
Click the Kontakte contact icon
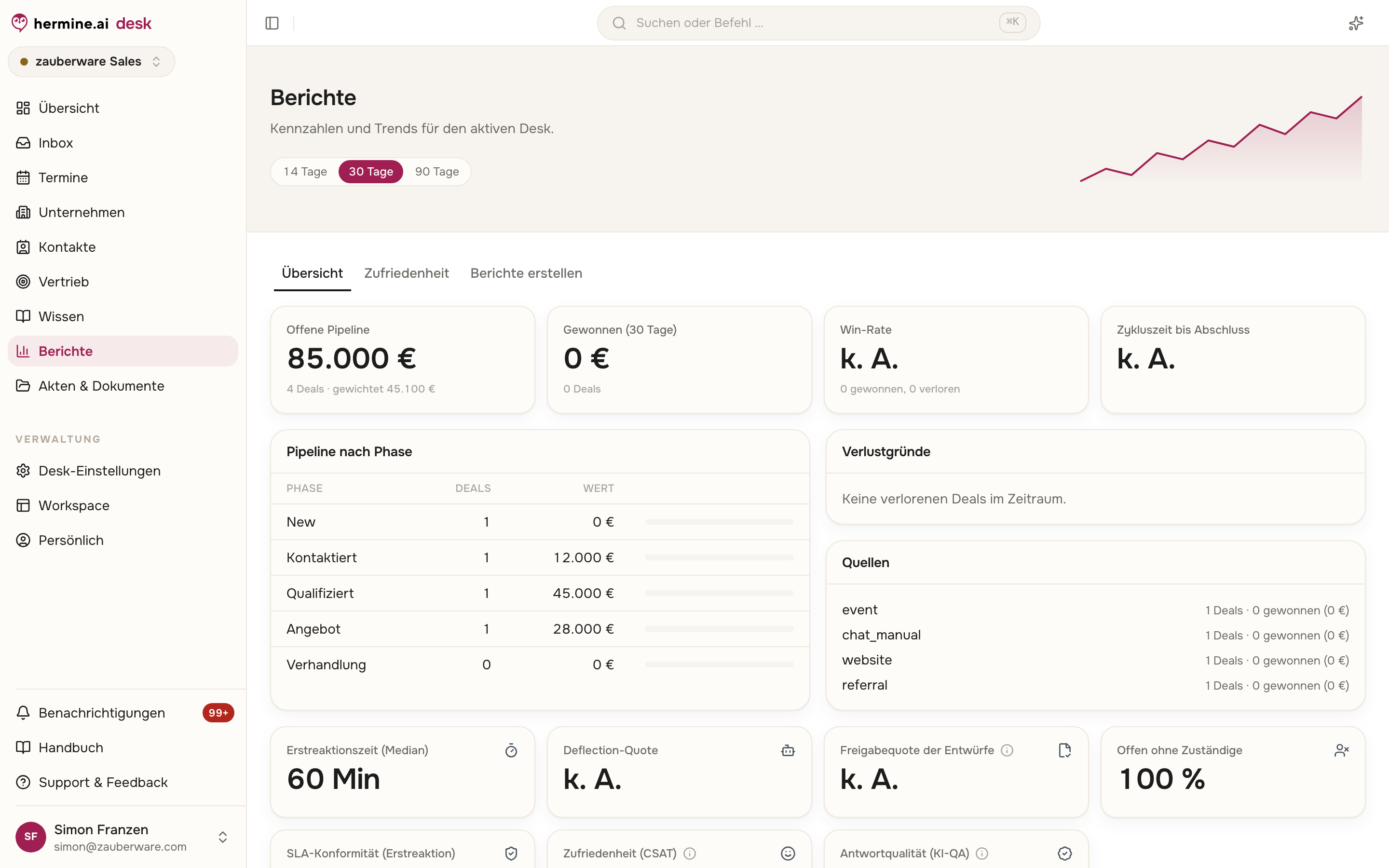coord(23,247)
